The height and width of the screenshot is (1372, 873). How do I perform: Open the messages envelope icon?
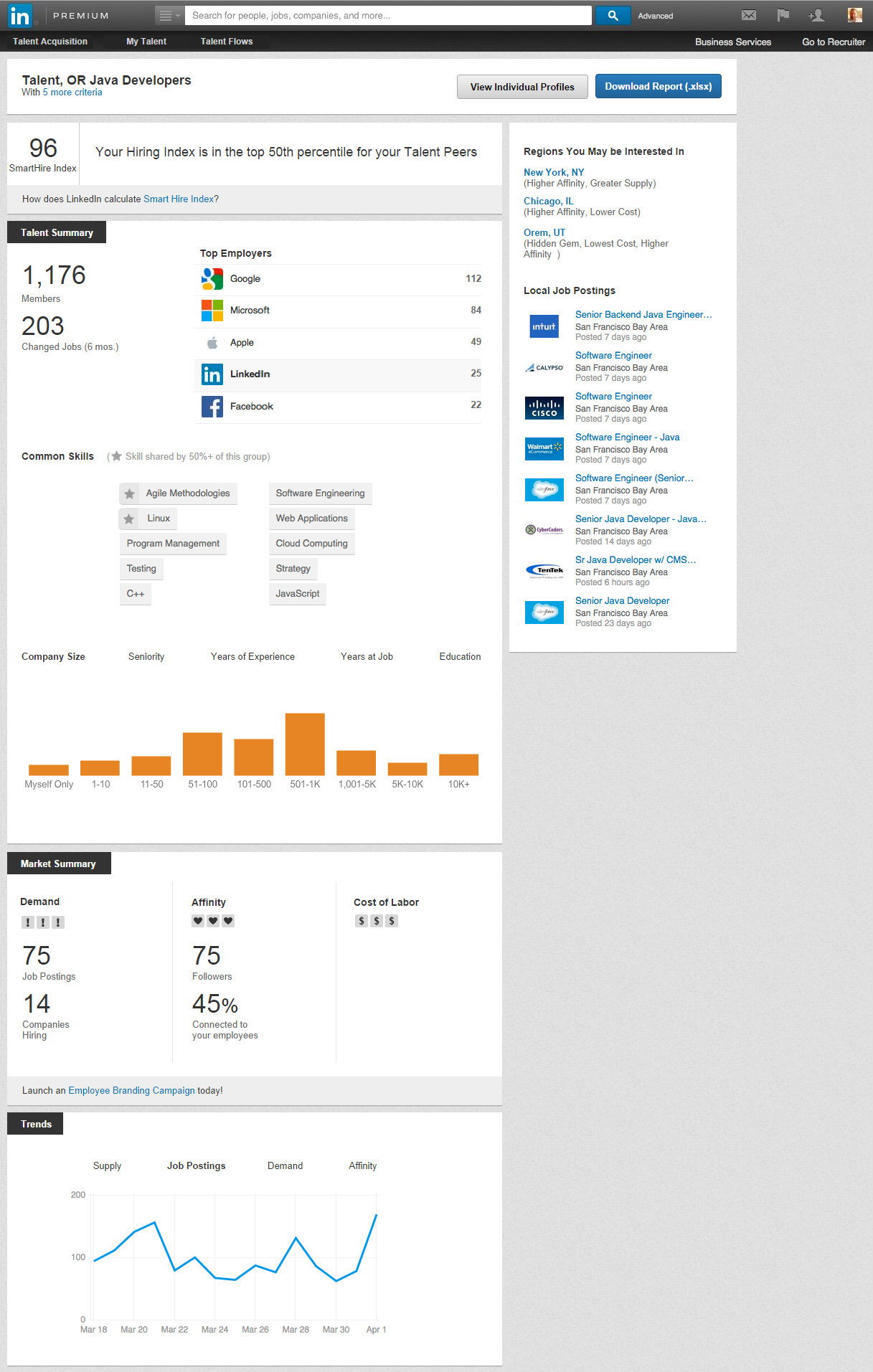(748, 15)
